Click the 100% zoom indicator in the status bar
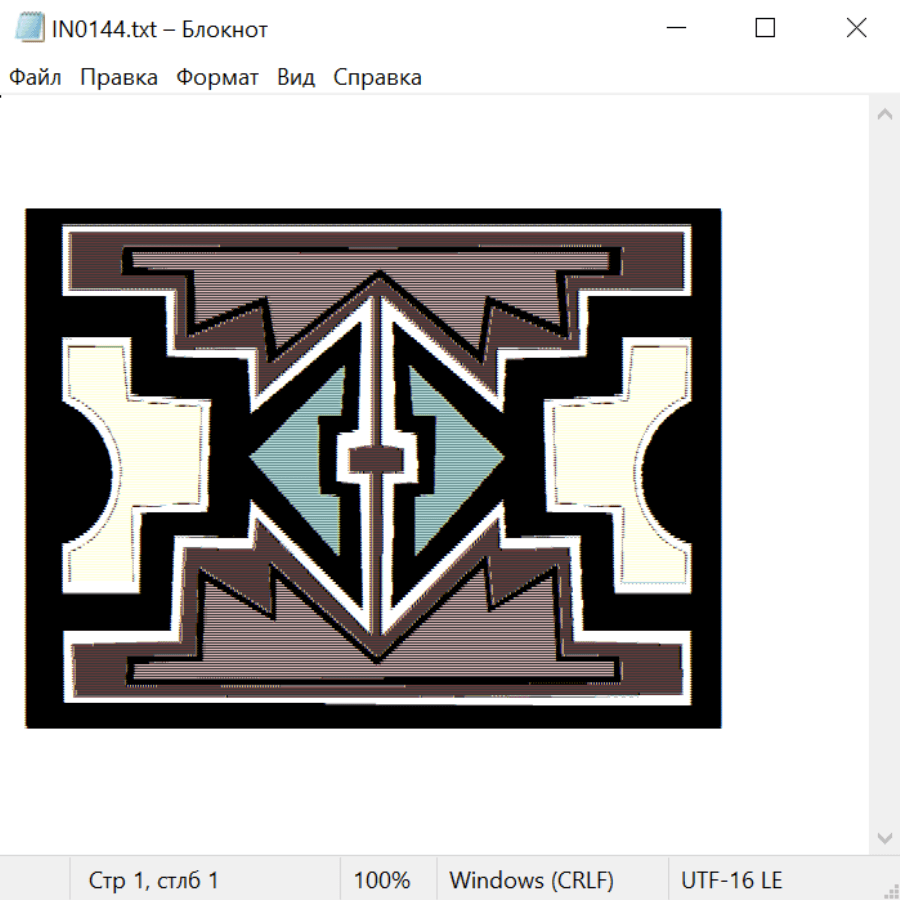 (x=382, y=880)
